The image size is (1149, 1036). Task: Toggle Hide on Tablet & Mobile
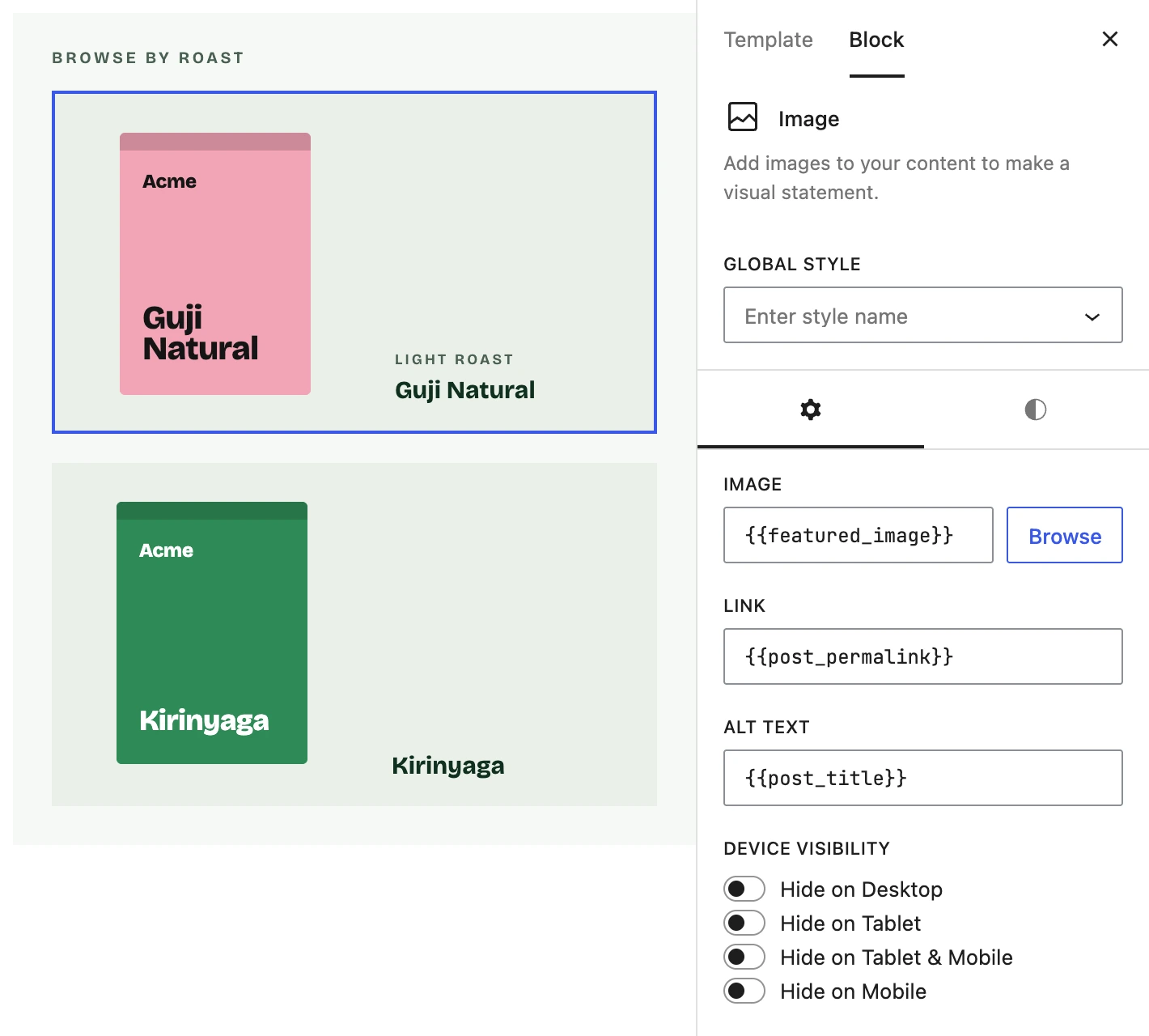pyautogui.click(x=744, y=957)
